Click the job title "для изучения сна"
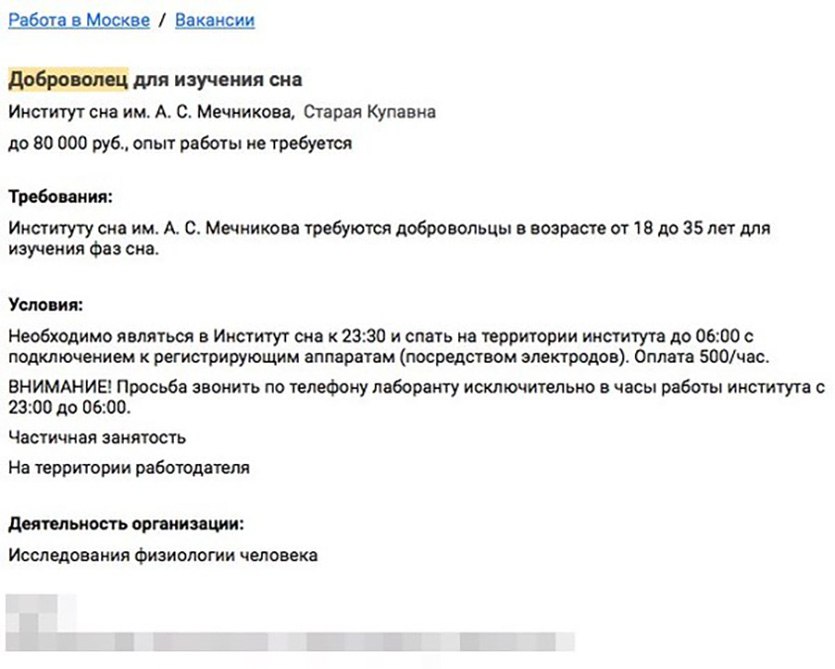 point(217,79)
